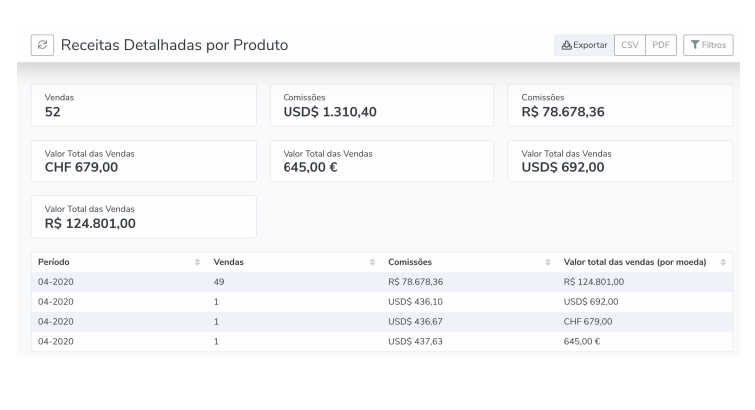Export the report as PDF
This screenshot has width=755, height=410.
coord(661,45)
